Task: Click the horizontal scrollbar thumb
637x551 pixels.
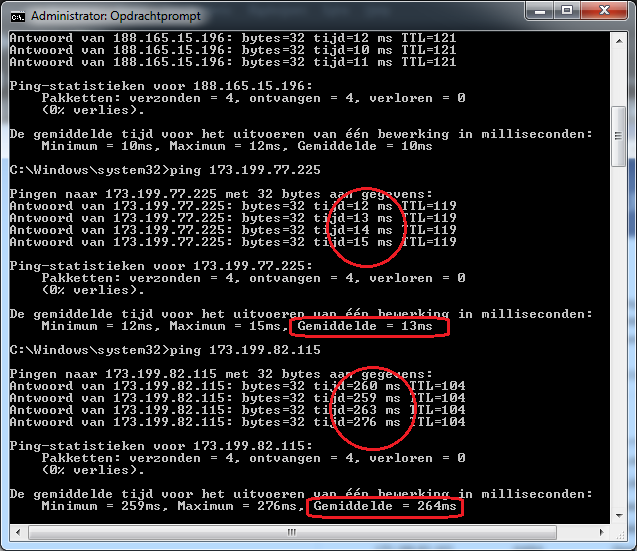Action: click(292, 532)
